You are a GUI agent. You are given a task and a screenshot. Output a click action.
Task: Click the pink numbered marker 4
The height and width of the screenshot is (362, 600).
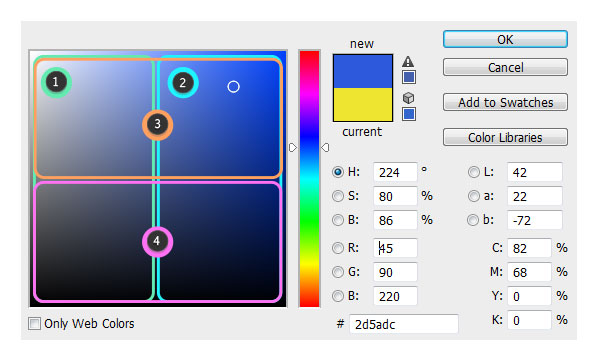pyautogui.click(x=157, y=241)
